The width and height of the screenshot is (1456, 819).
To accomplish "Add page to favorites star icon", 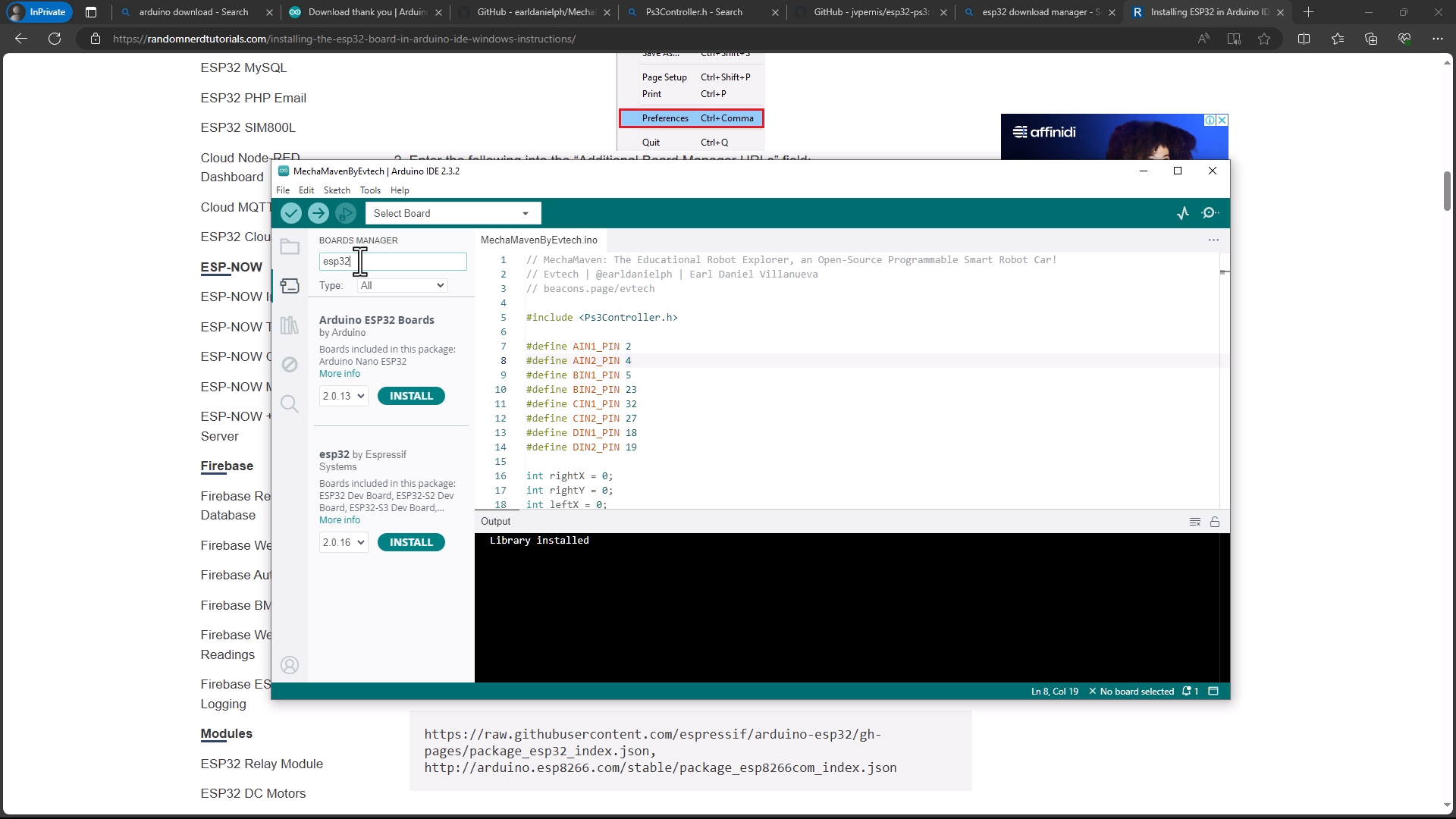I will [1264, 39].
